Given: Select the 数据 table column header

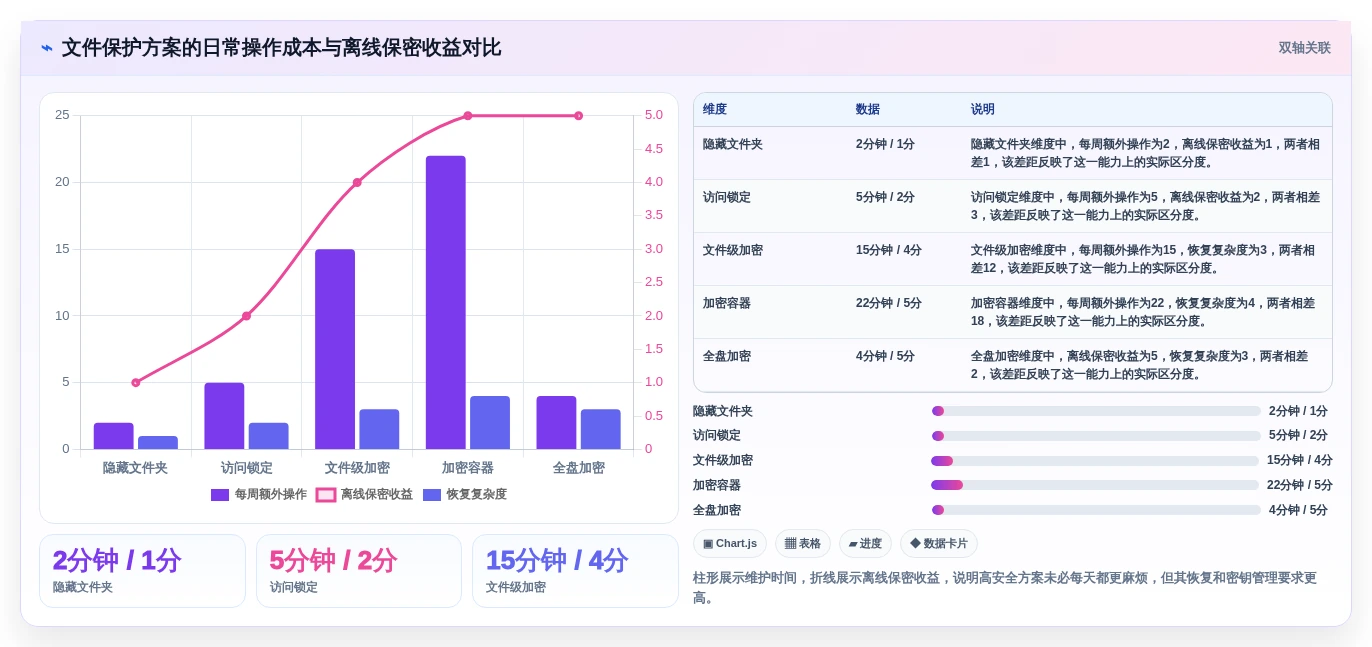Looking at the screenshot, I should pyautogui.click(x=868, y=110).
